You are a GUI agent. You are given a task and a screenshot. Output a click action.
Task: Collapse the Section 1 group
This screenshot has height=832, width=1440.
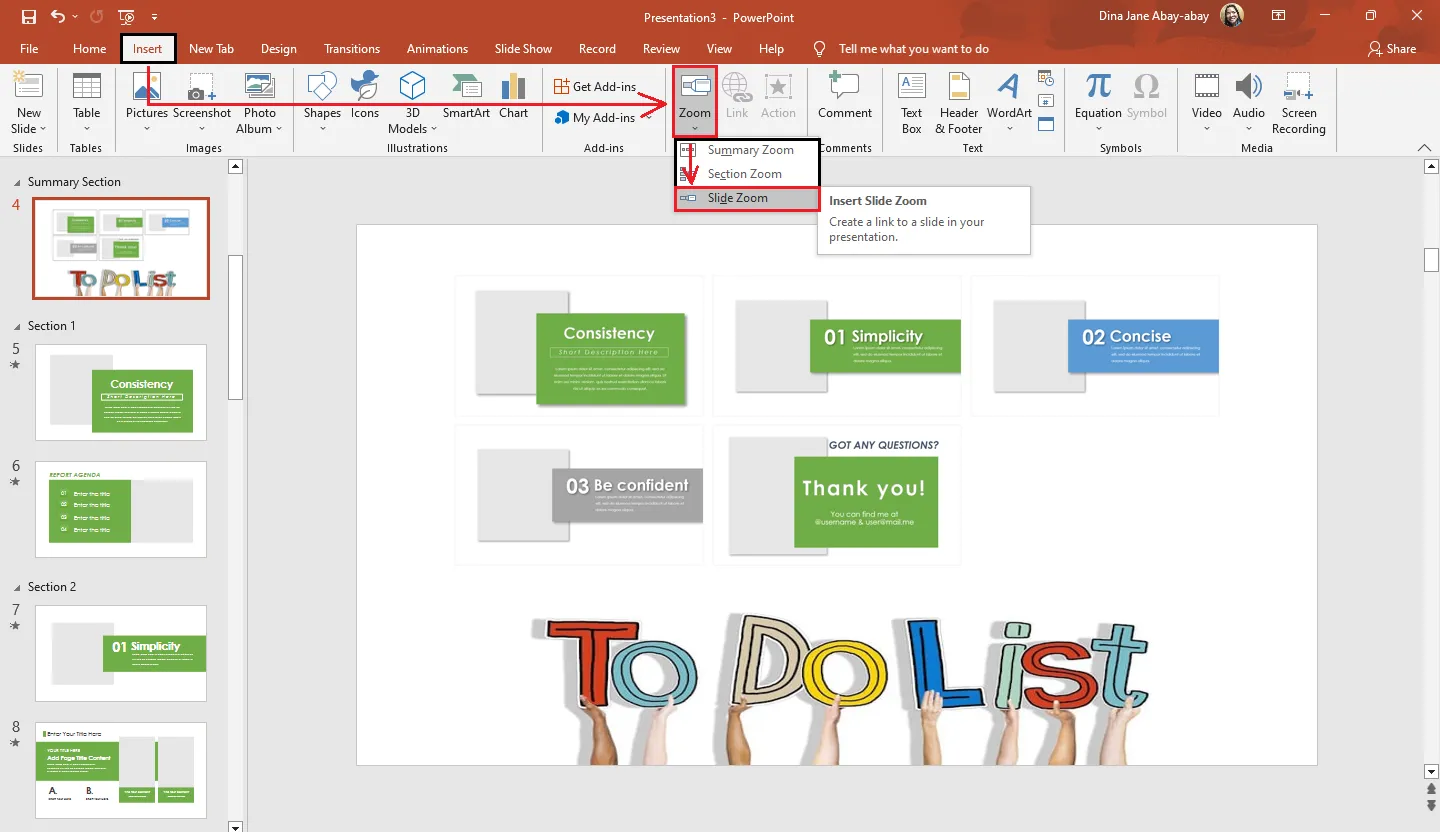tap(17, 327)
